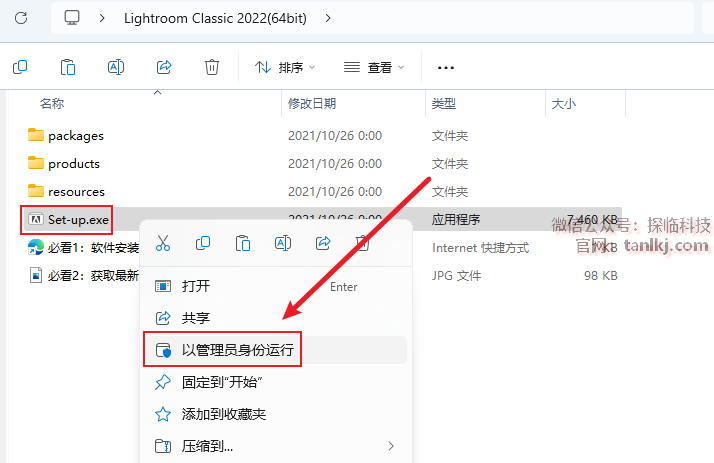
Task: Click the toolbar delete trash icon
Action: [212, 67]
